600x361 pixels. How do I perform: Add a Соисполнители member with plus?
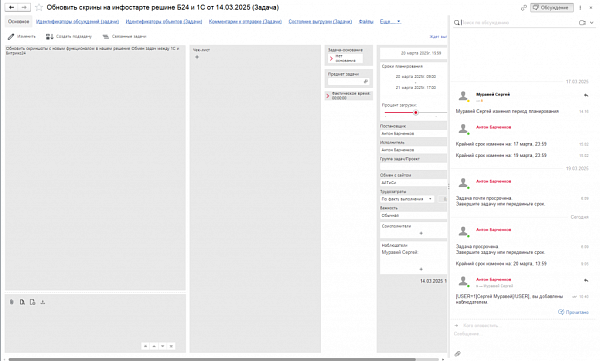click(x=421, y=233)
